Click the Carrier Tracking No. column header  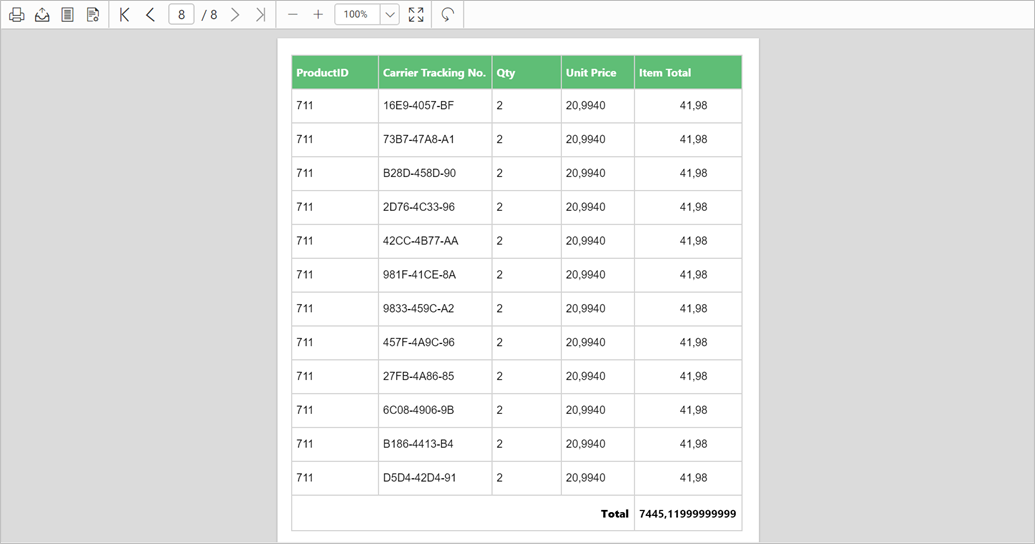point(435,73)
